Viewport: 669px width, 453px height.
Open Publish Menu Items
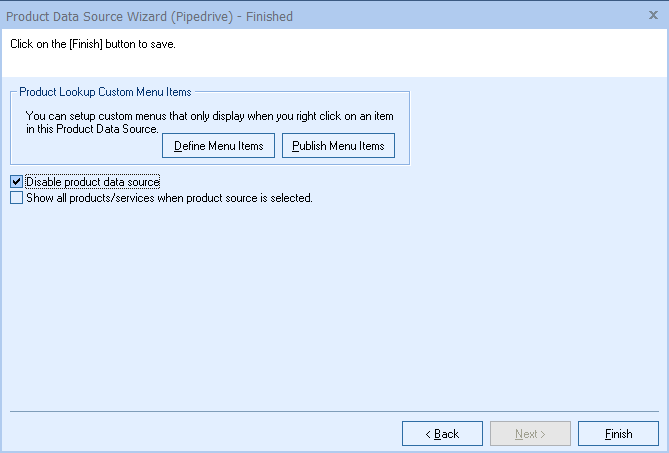[338, 146]
